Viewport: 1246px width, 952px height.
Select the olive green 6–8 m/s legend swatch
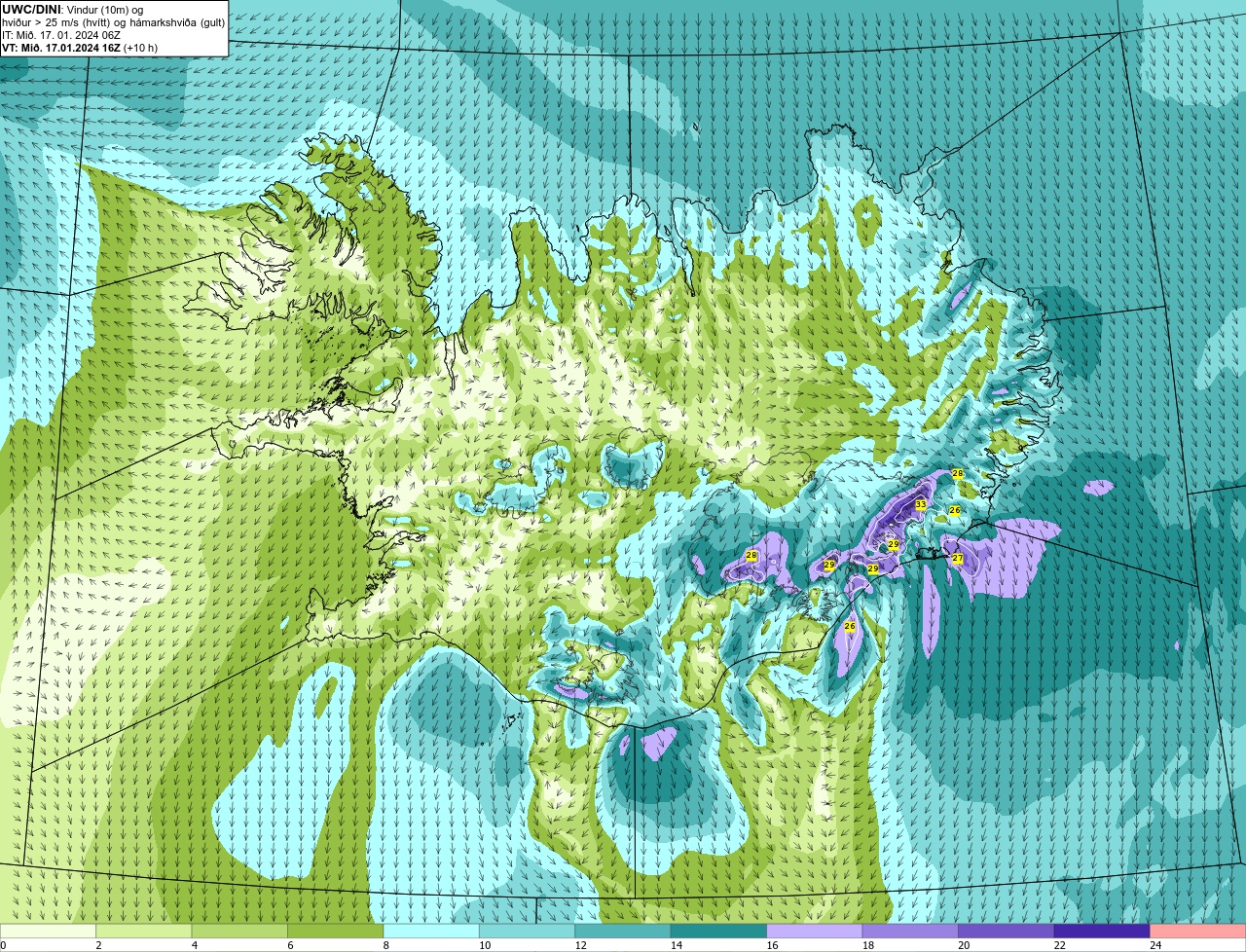point(336,931)
